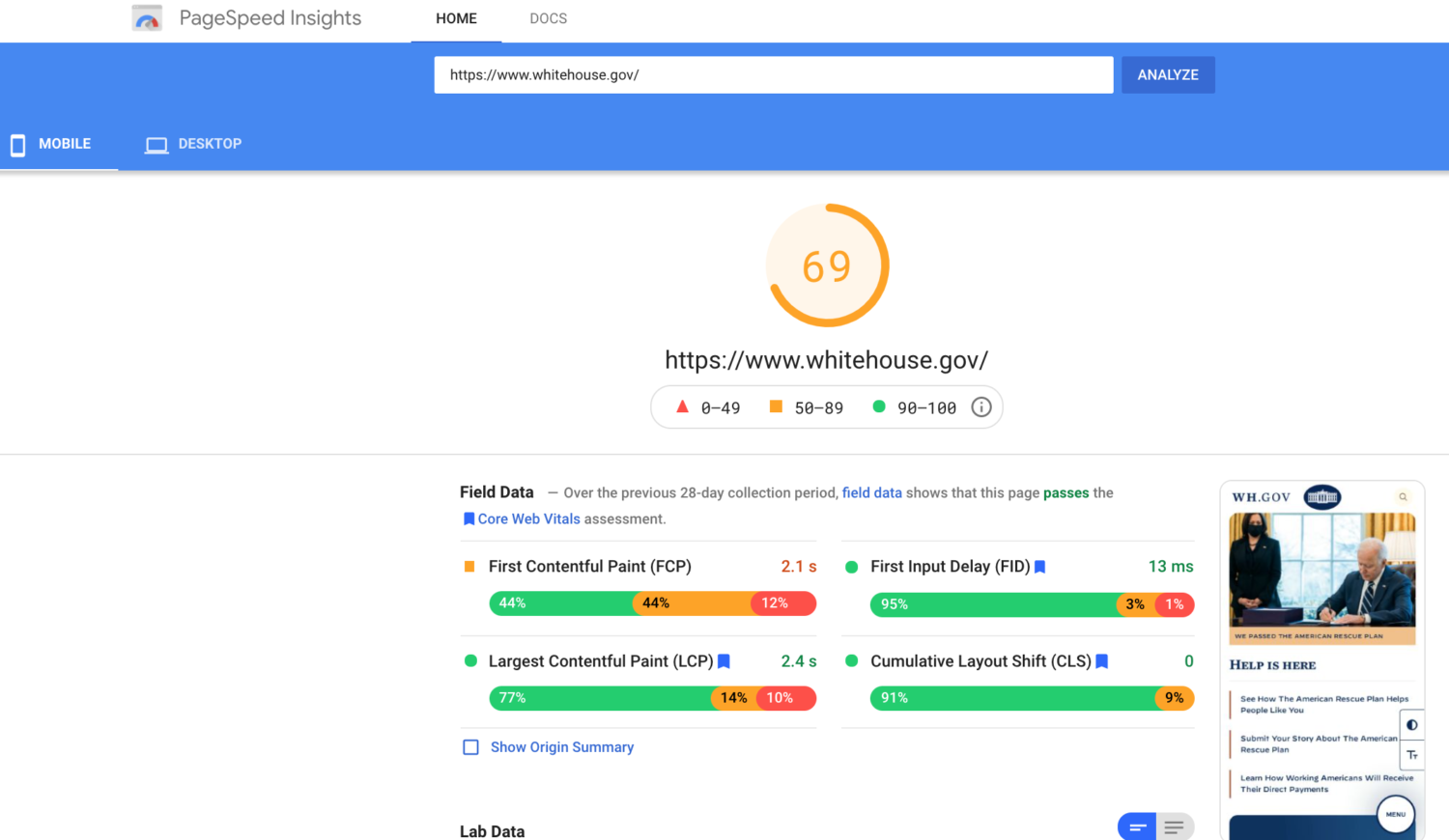Open the score range info icon
Viewport: 1449px width, 840px height.
point(981,407)
